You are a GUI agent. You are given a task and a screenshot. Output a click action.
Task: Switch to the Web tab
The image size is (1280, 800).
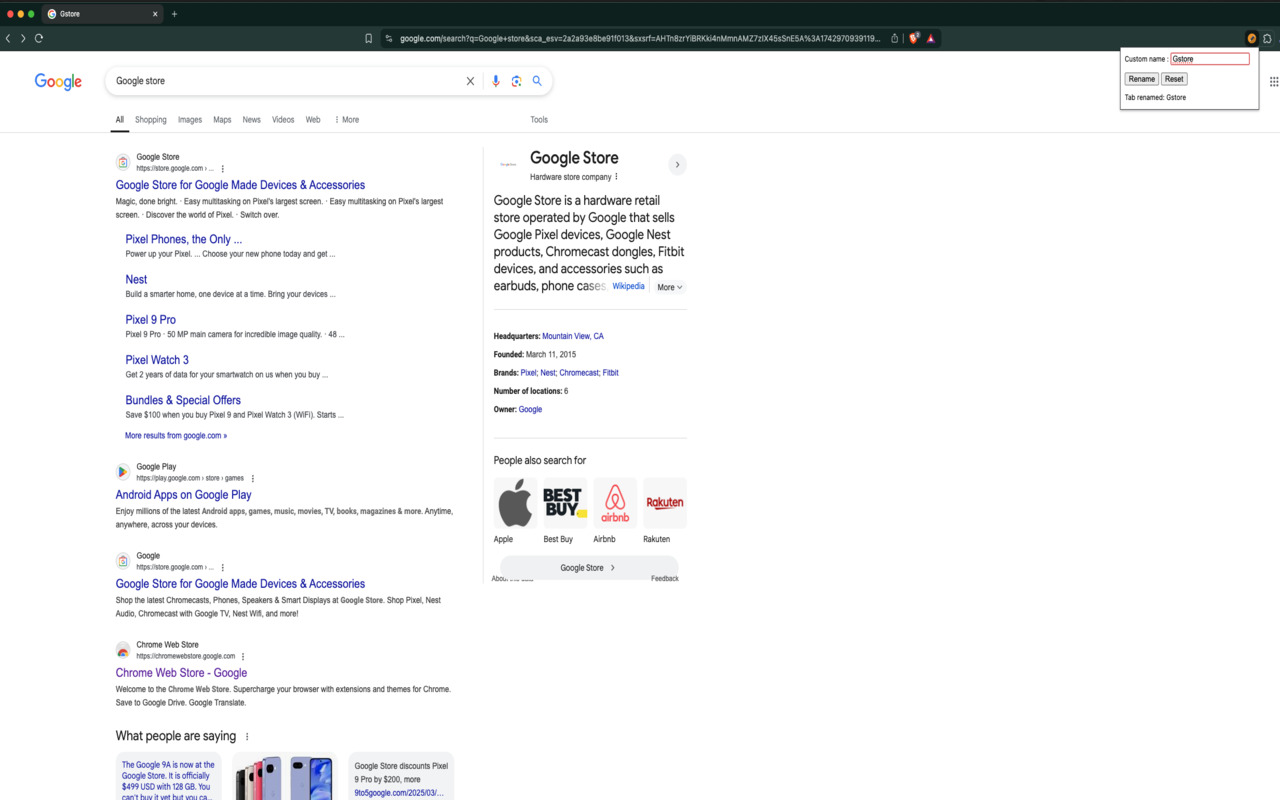click(313, 120)
